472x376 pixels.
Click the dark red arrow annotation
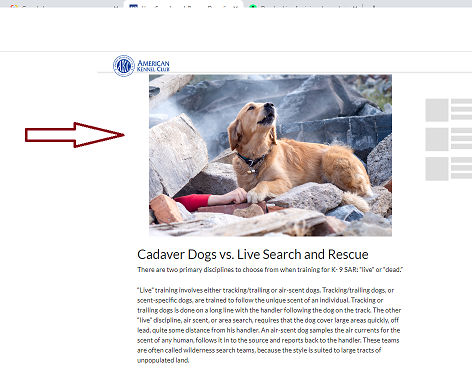point(75,135)
